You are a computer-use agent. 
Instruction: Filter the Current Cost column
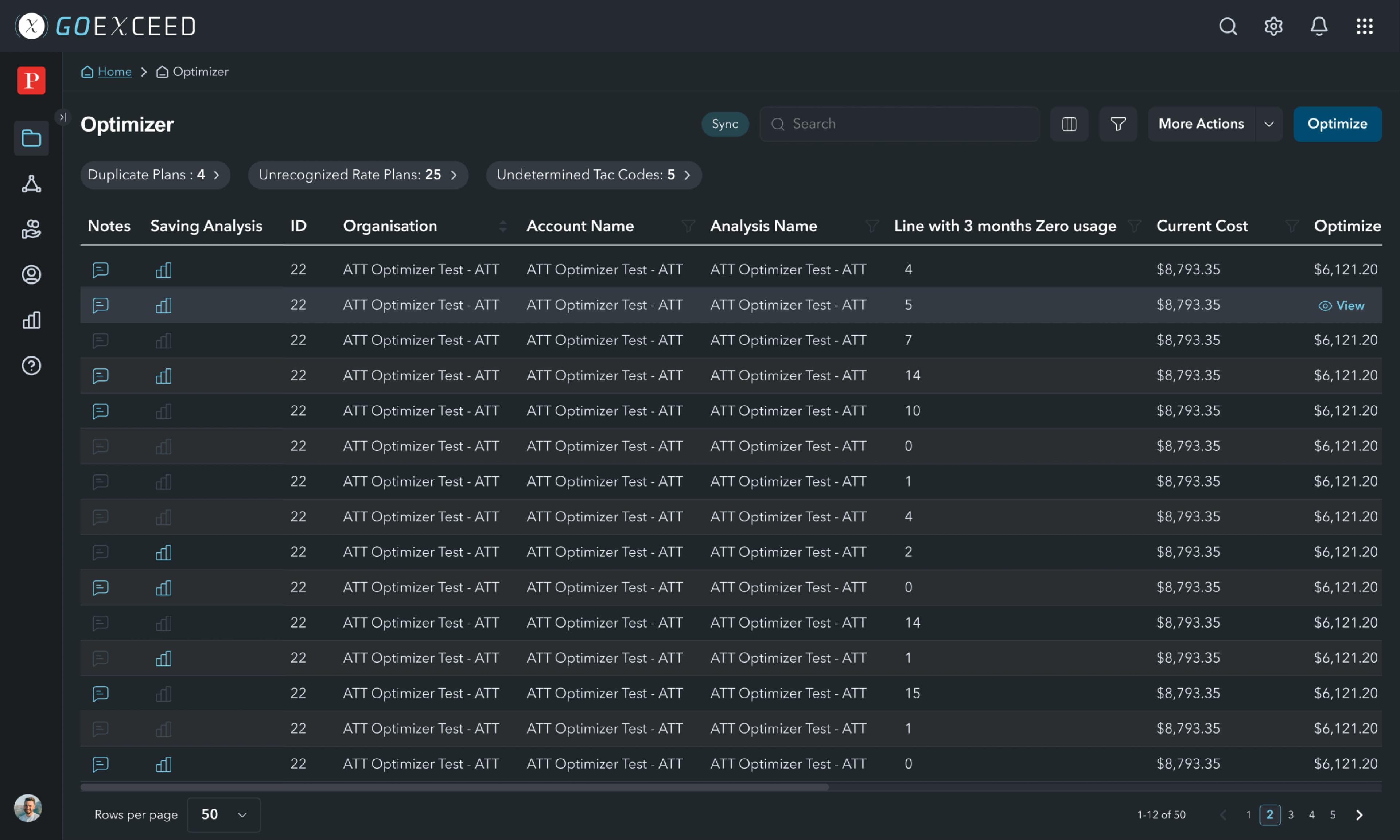click(1291, 226)
